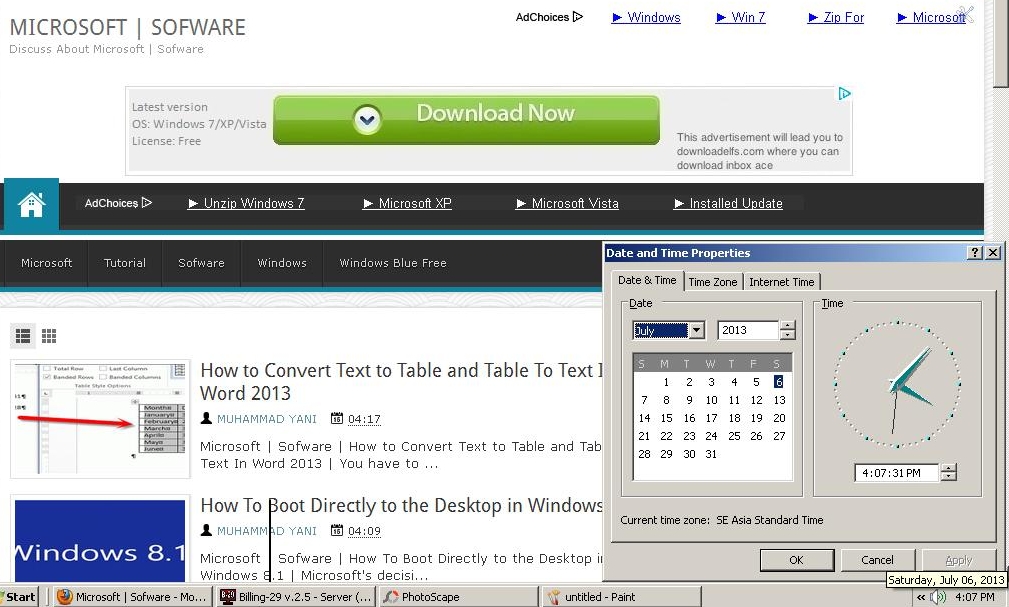1009x607 pixels.
Task: Switch to the Internet Time tab
Action: pos(782,282)
